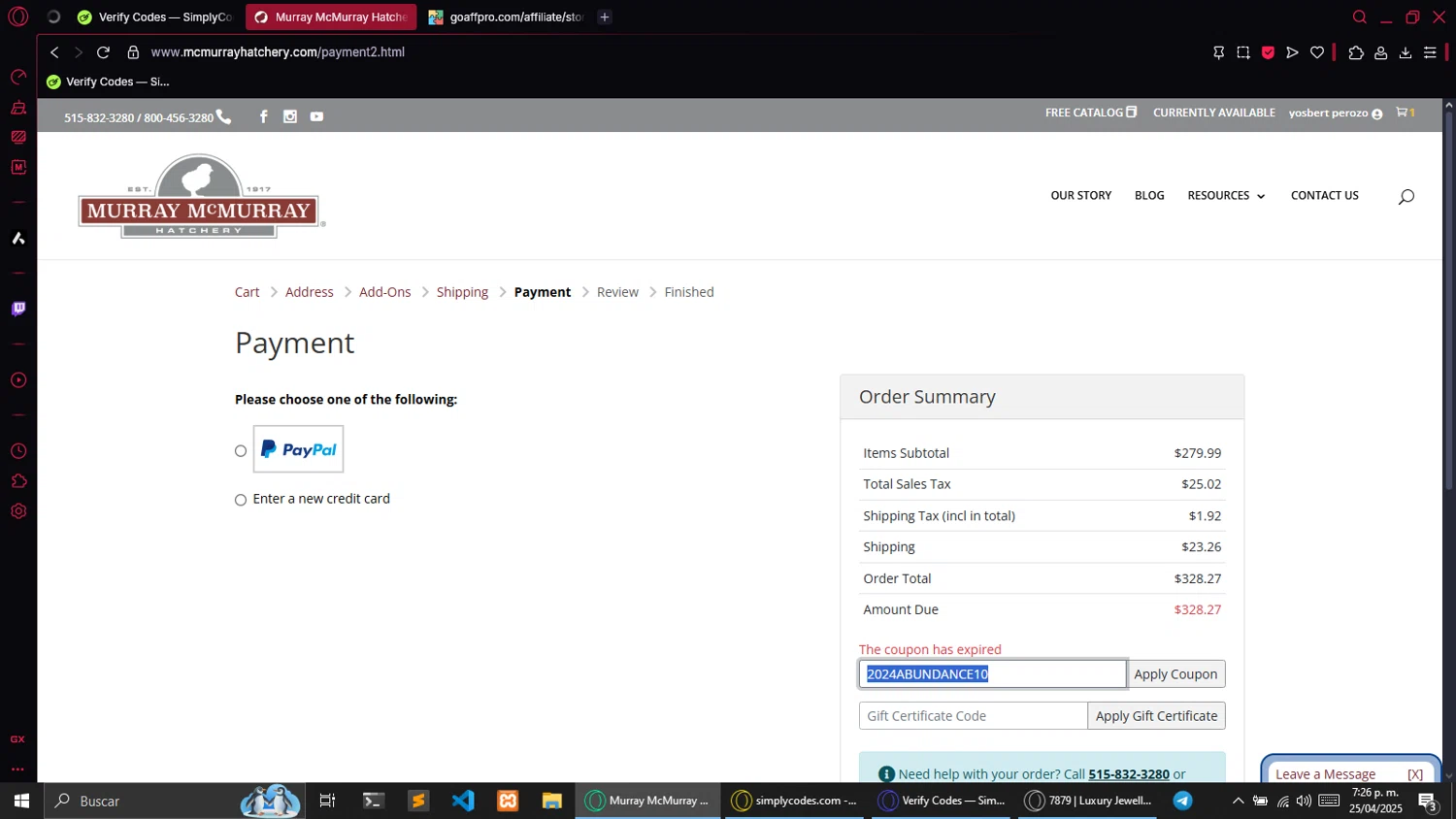Visit the hatchery's Instagram icon
This screenshot has width=1456, height=819.
click(x=289, y=116)
